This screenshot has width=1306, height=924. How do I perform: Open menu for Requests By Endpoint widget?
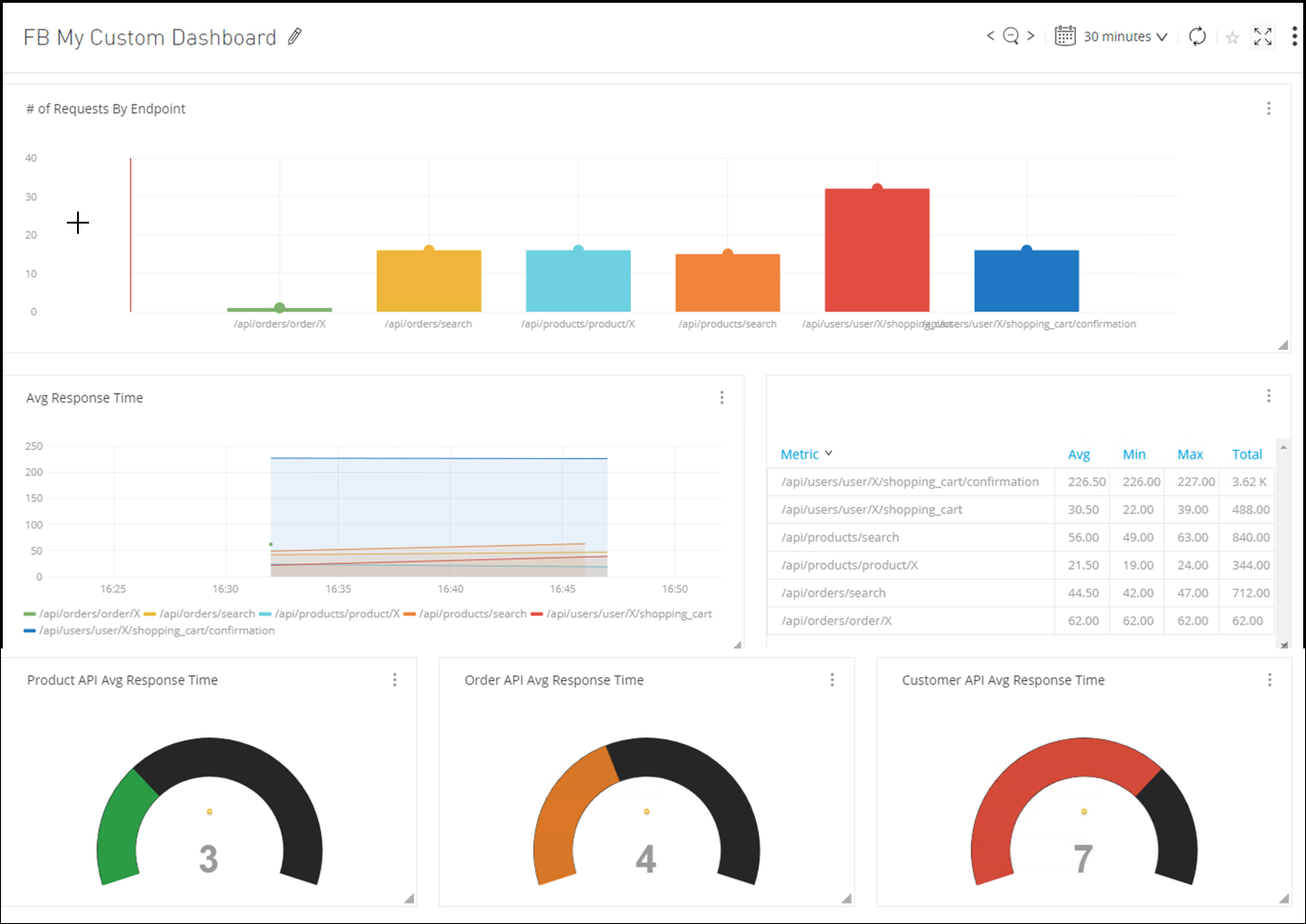(x=1268, y=109)
